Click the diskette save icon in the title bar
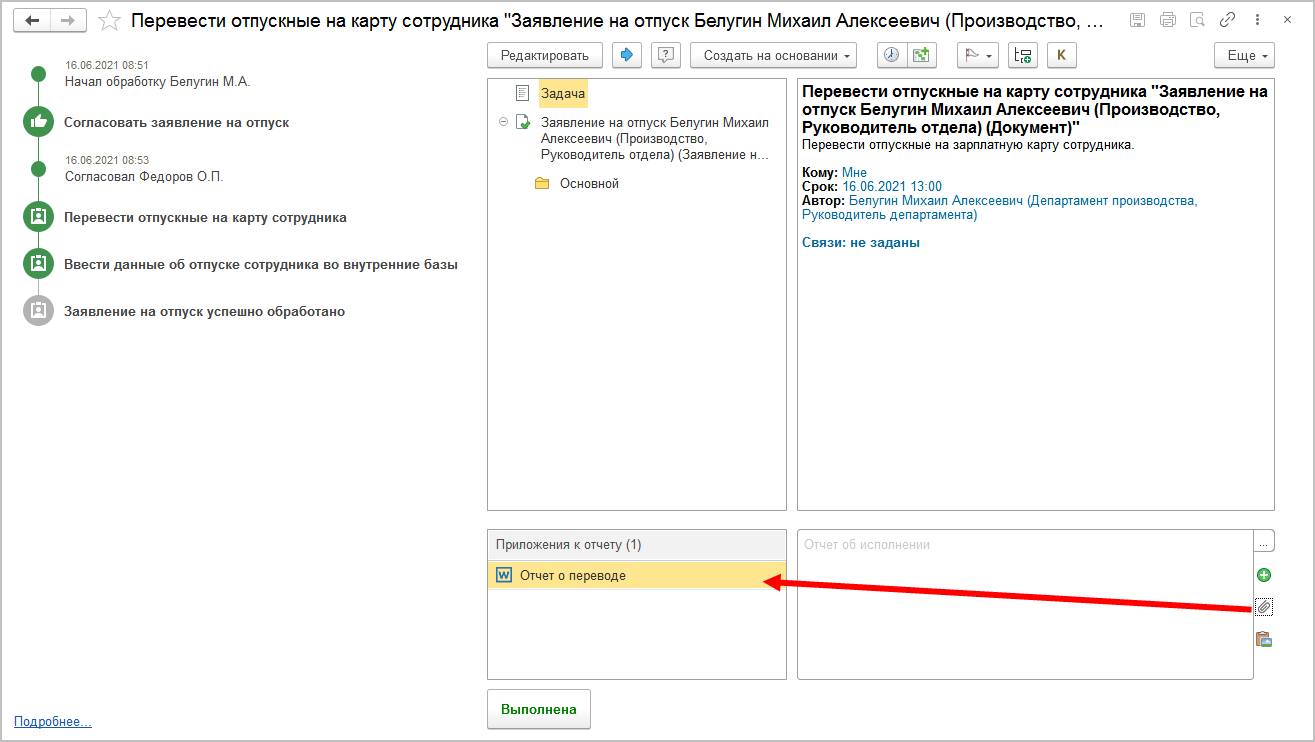 pyautogui.click(x=1138, y=20)
